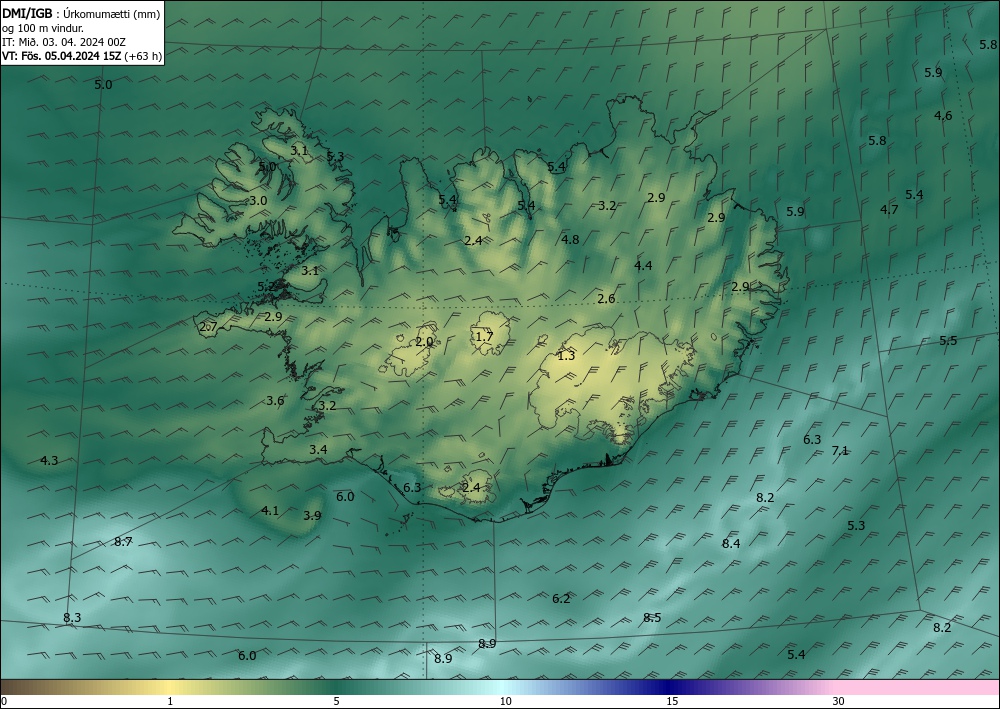Click the 4.4 value label
Image resolution: width=1000 pixels, height=709 pixels.
[643, 265]
